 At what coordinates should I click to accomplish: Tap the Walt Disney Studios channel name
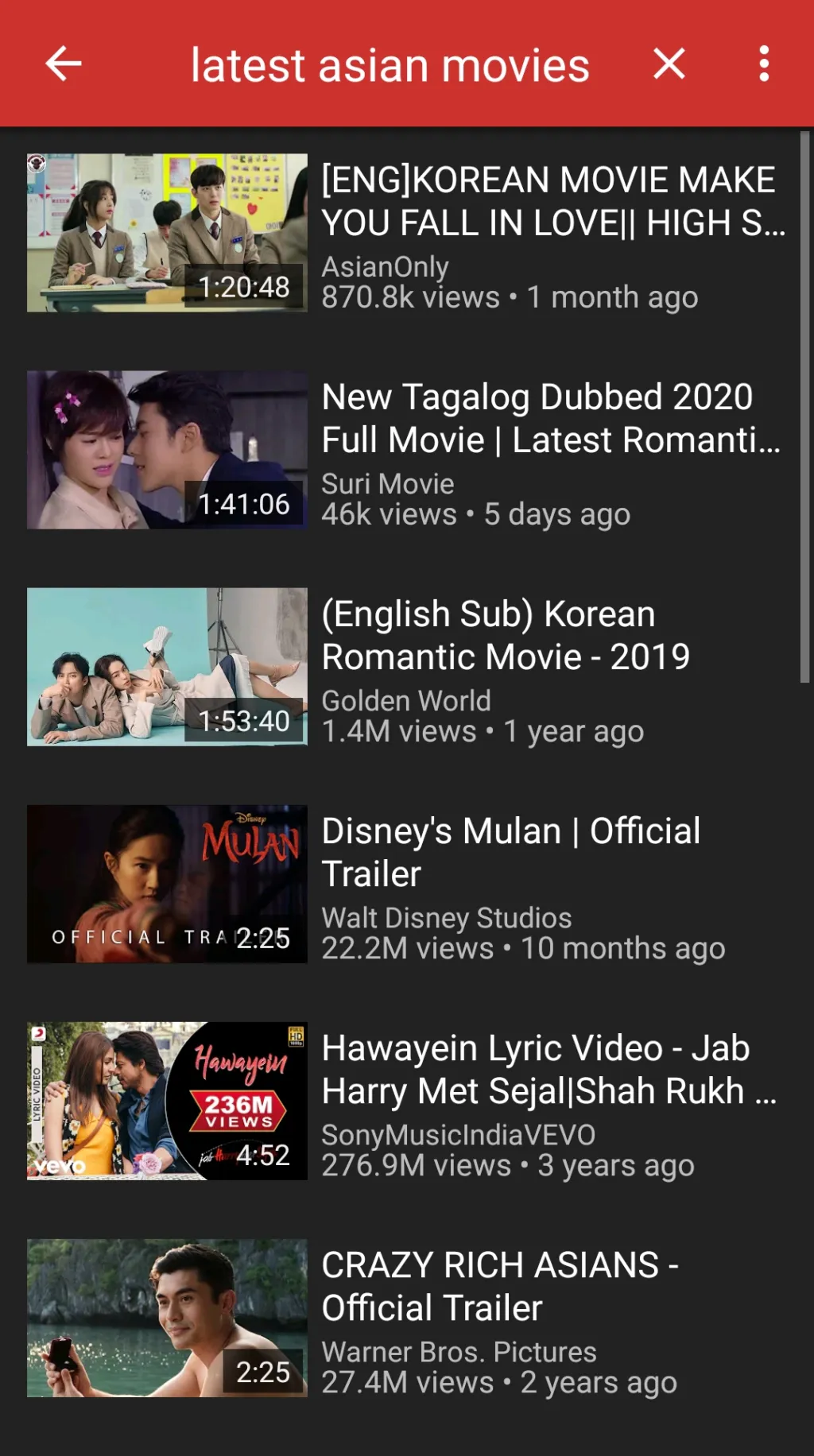click(x=447, y=918)
